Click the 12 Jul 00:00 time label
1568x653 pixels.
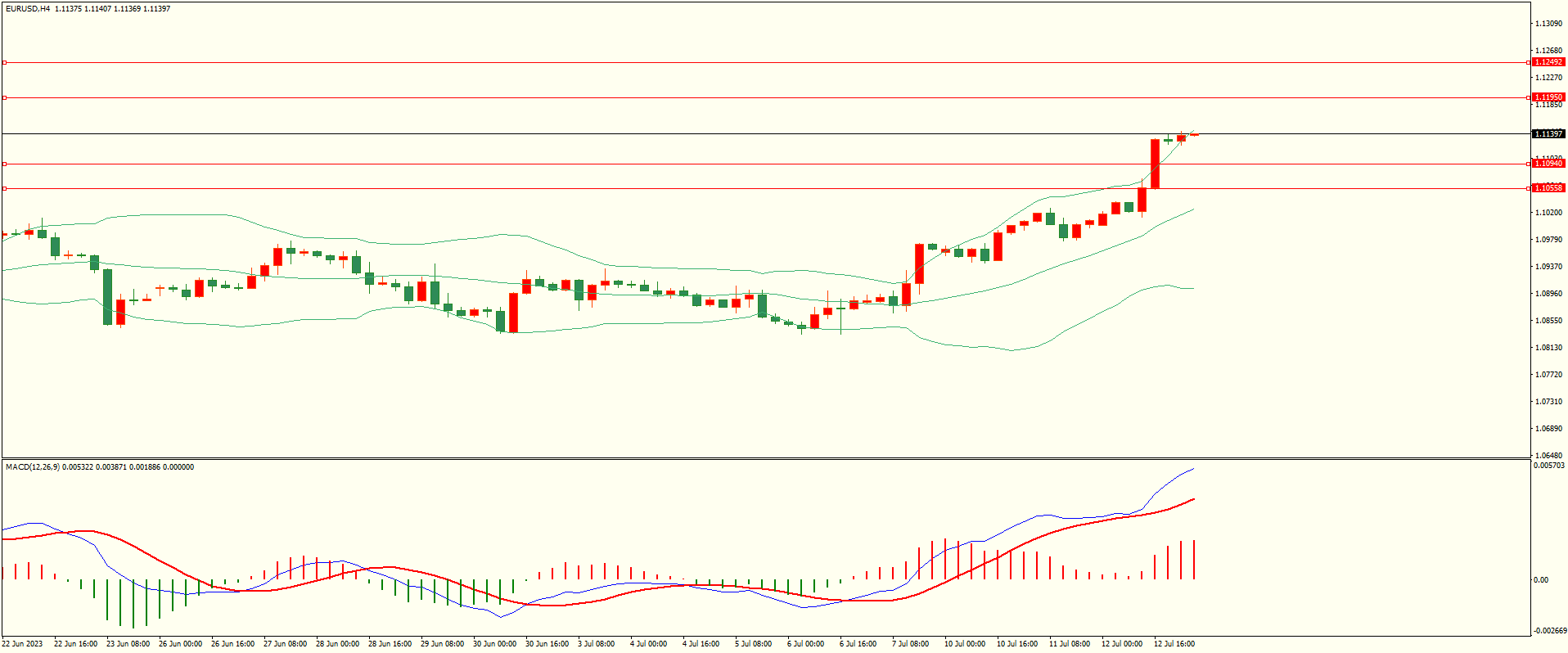pyautogui.click(x=1122, y=644)
